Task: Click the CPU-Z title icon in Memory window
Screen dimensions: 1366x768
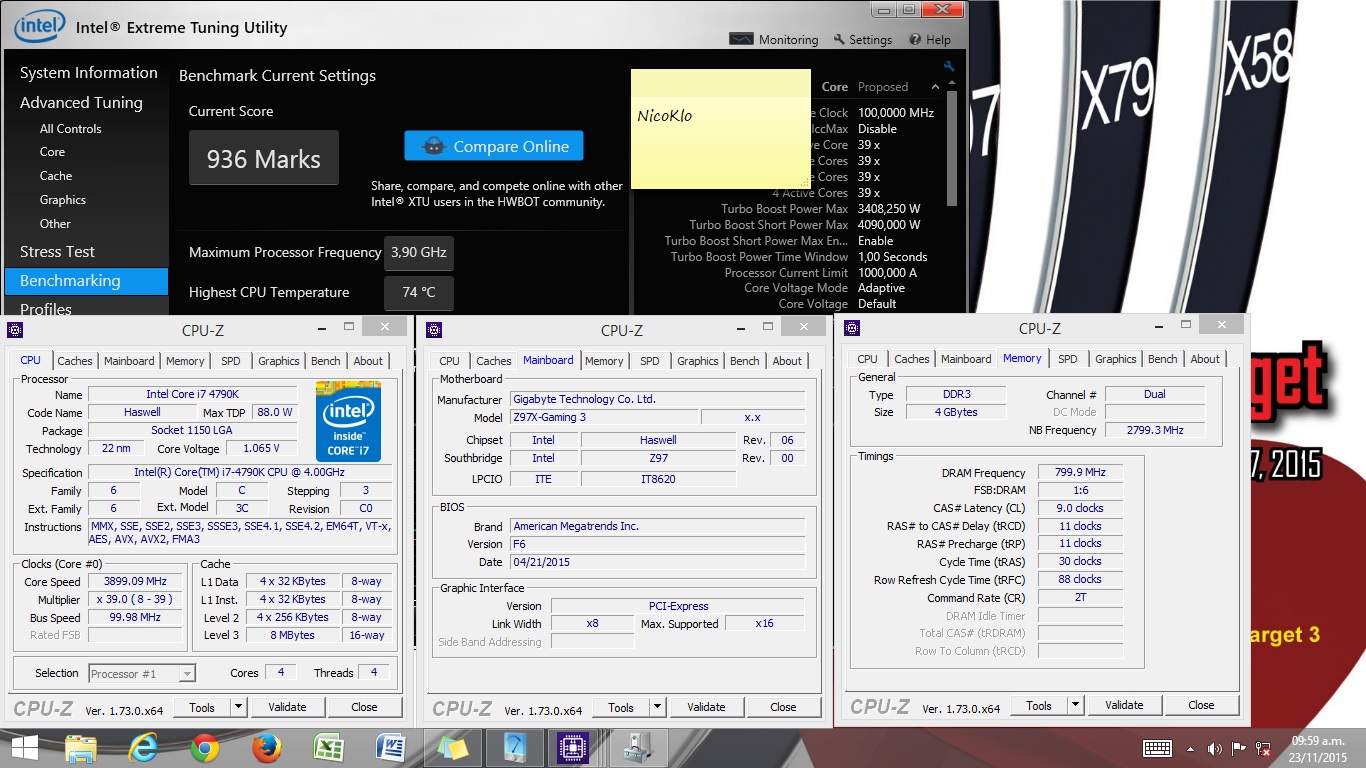Action: pyautogui.click(x=852, y=328)
